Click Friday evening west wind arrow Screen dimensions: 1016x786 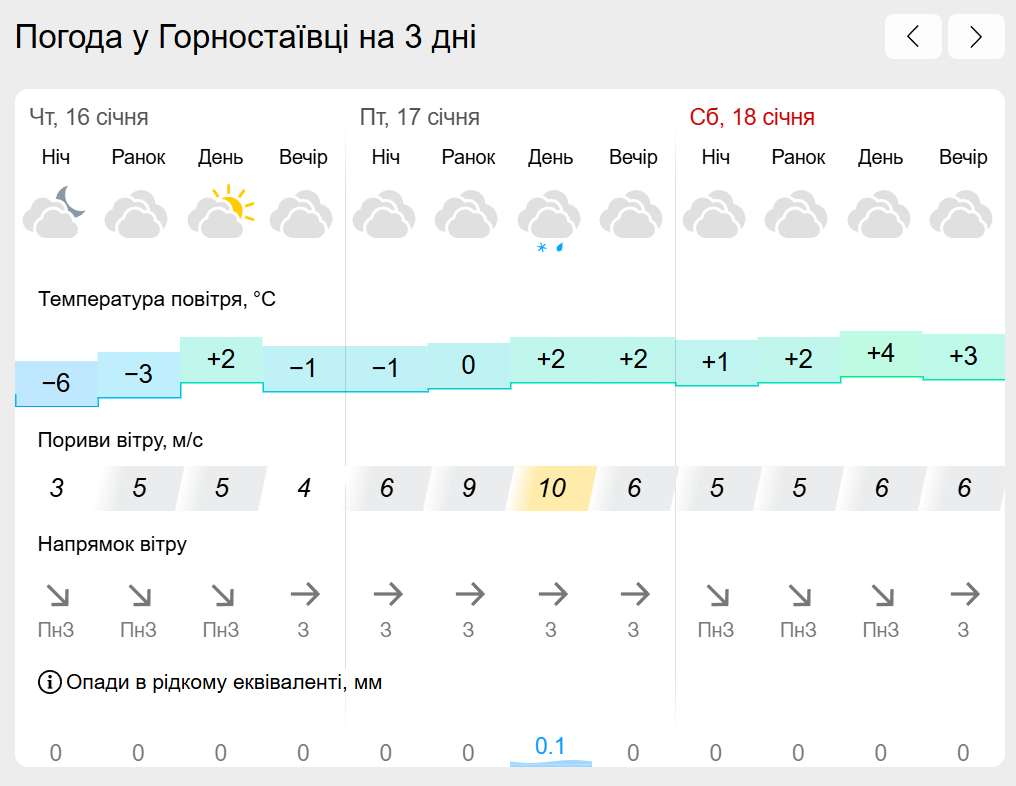point(634,595)
